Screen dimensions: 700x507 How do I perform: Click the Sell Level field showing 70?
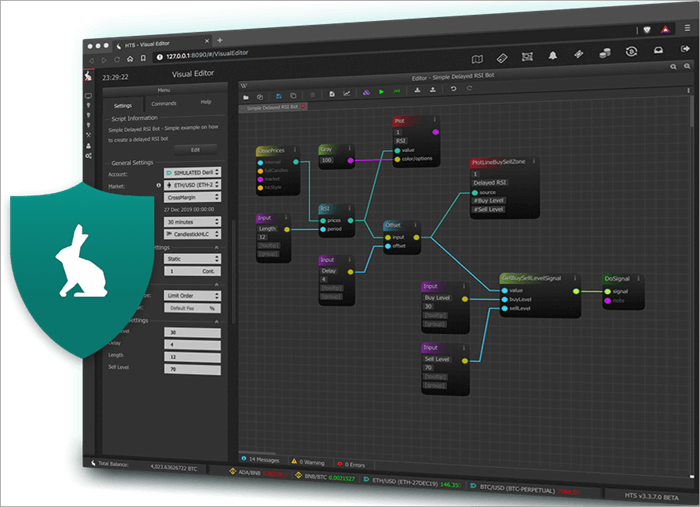pos(192,370)
